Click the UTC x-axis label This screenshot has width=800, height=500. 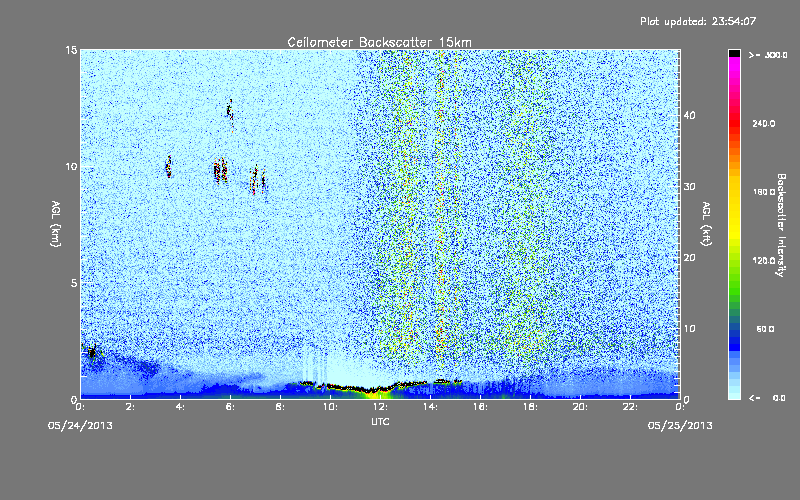(x=380, y=421)
